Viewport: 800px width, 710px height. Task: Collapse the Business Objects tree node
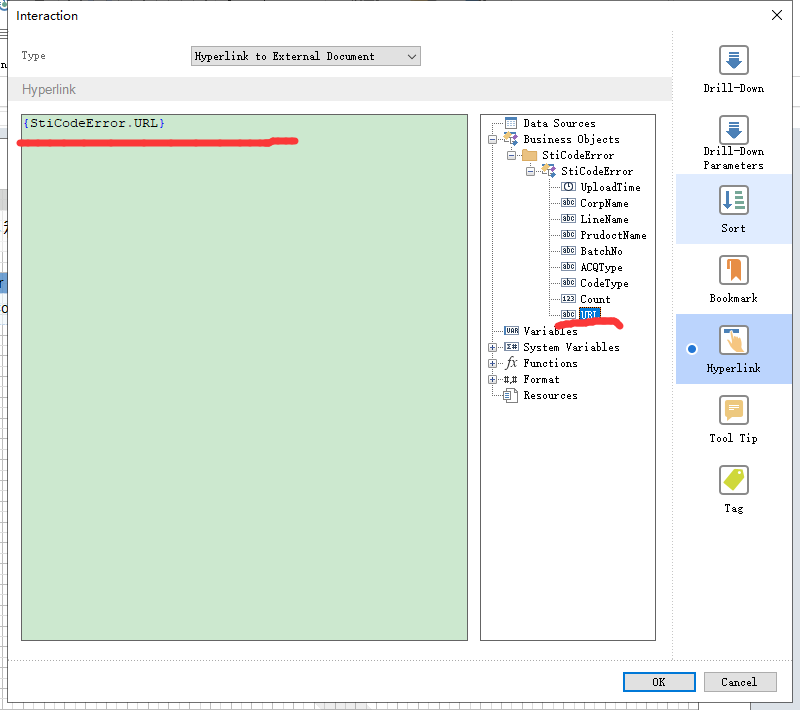click(492, 139)
